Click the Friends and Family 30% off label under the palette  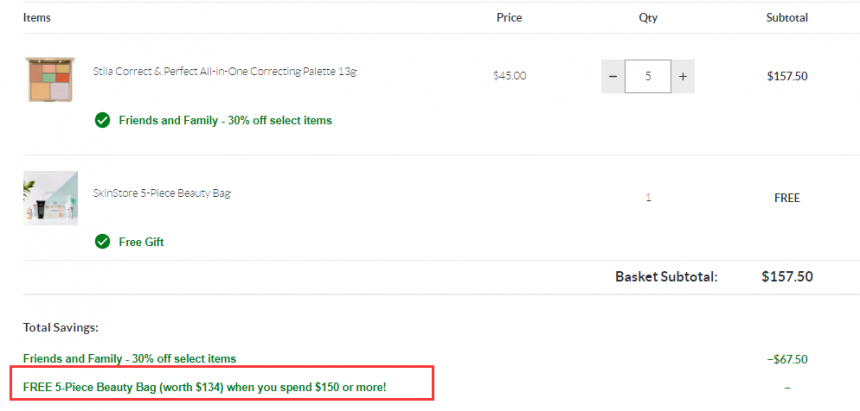[225, 121]
